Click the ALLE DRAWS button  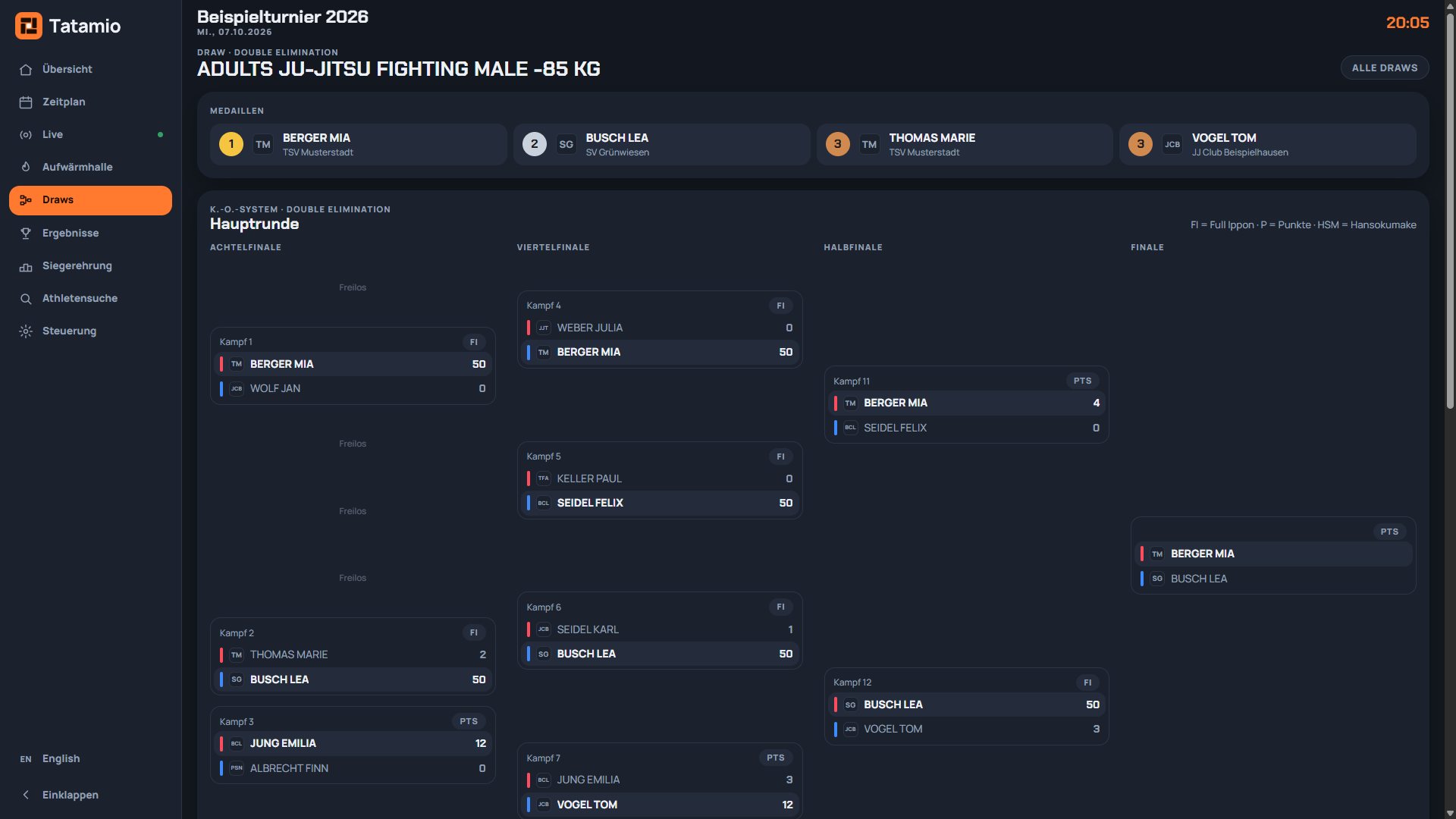(x=1385, y=67)
